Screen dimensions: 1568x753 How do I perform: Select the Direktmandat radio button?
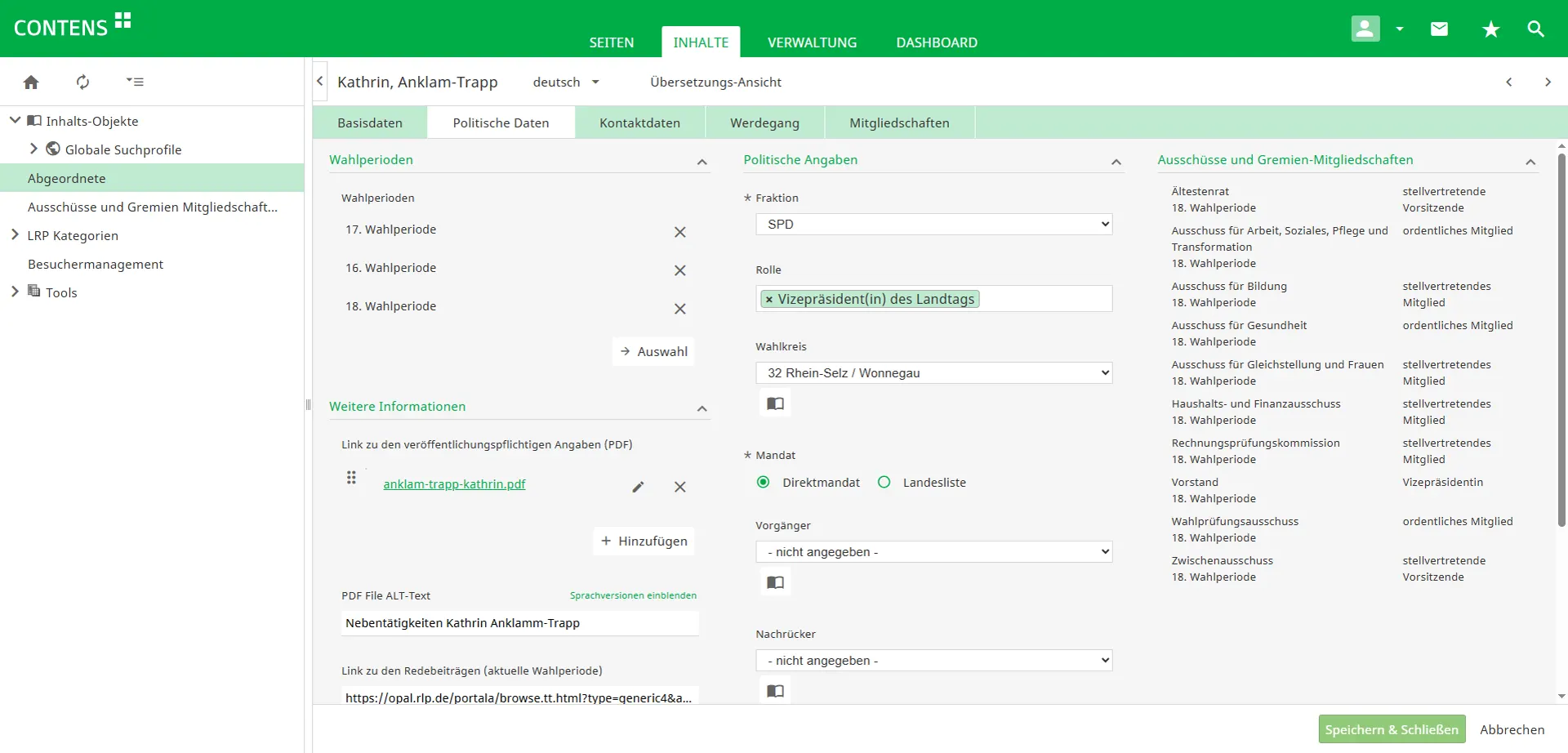tap(764, 483)
